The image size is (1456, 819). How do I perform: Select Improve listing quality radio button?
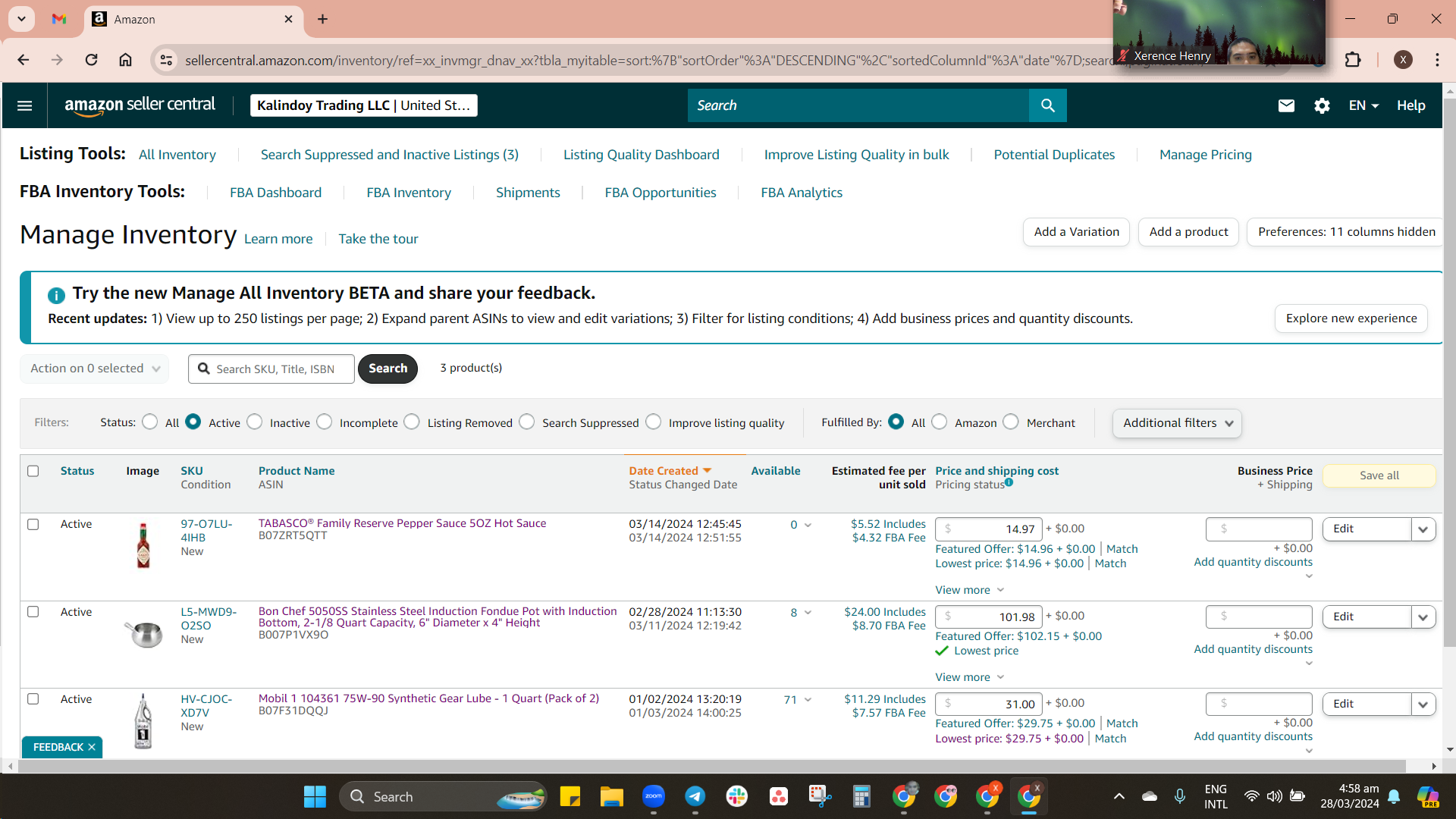(654, 422)
